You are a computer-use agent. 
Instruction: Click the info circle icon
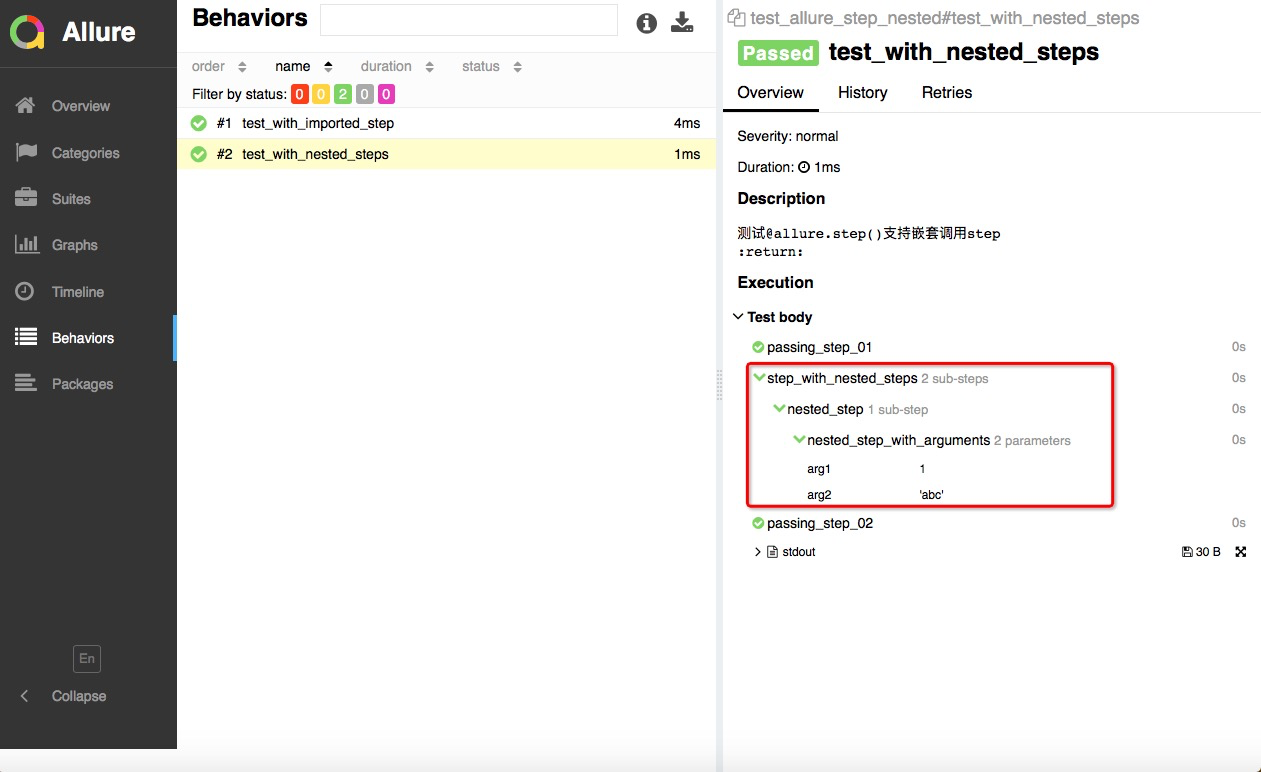[647, 22]
